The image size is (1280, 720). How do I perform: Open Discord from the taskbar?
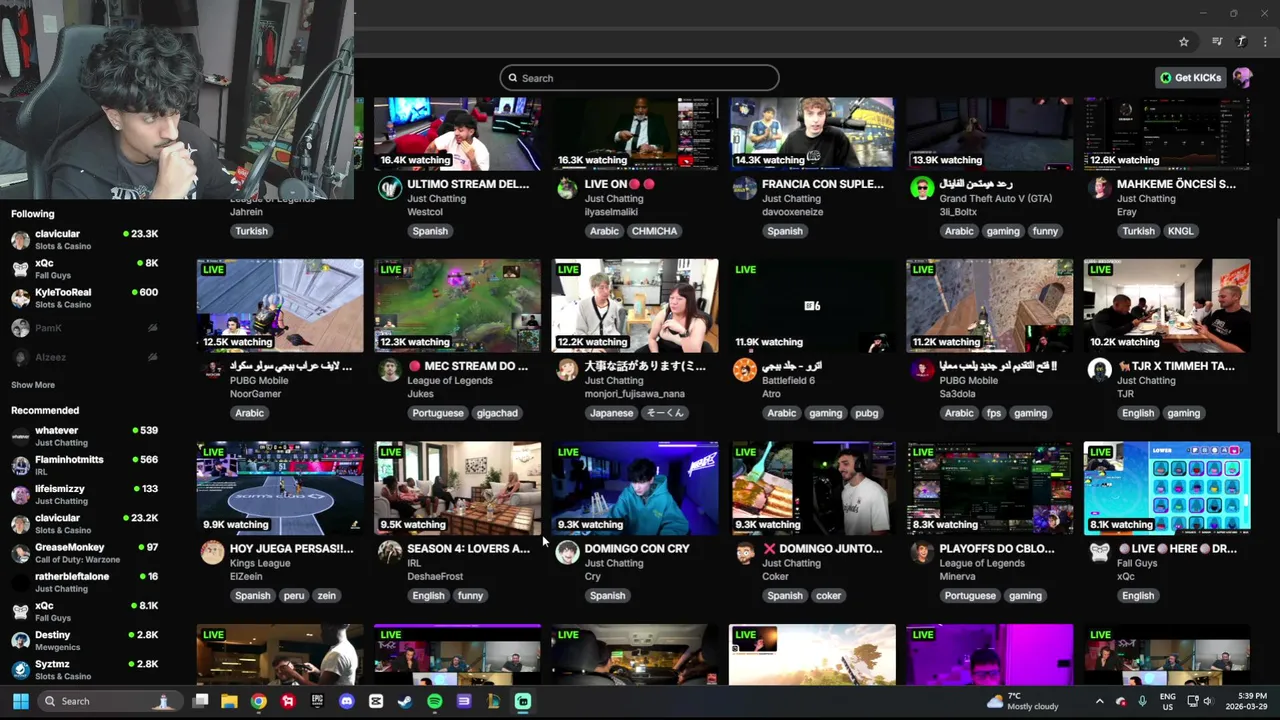point(347,701)
